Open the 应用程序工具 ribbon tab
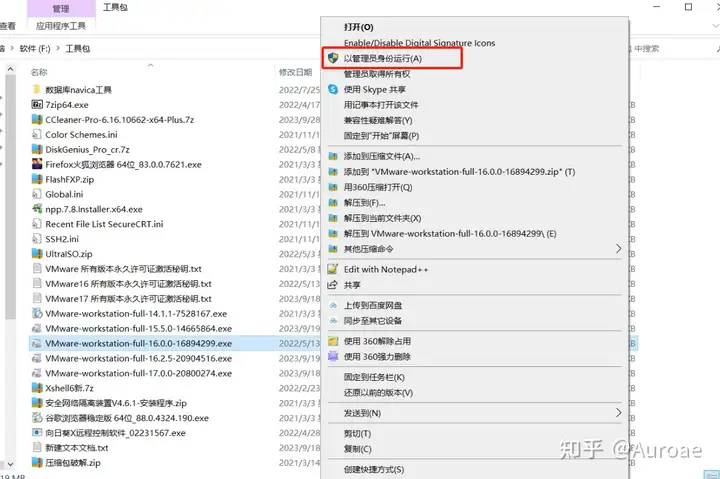 [61, 26]
